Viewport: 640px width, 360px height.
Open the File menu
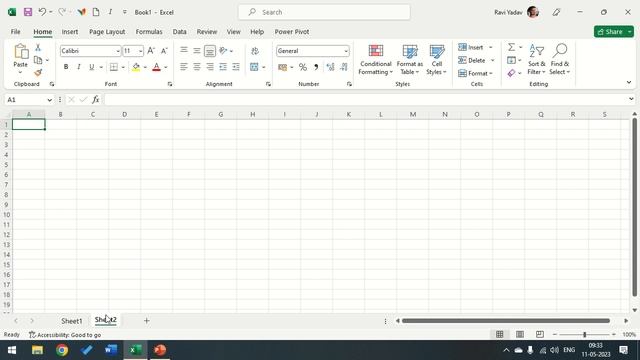coord(16,31)
